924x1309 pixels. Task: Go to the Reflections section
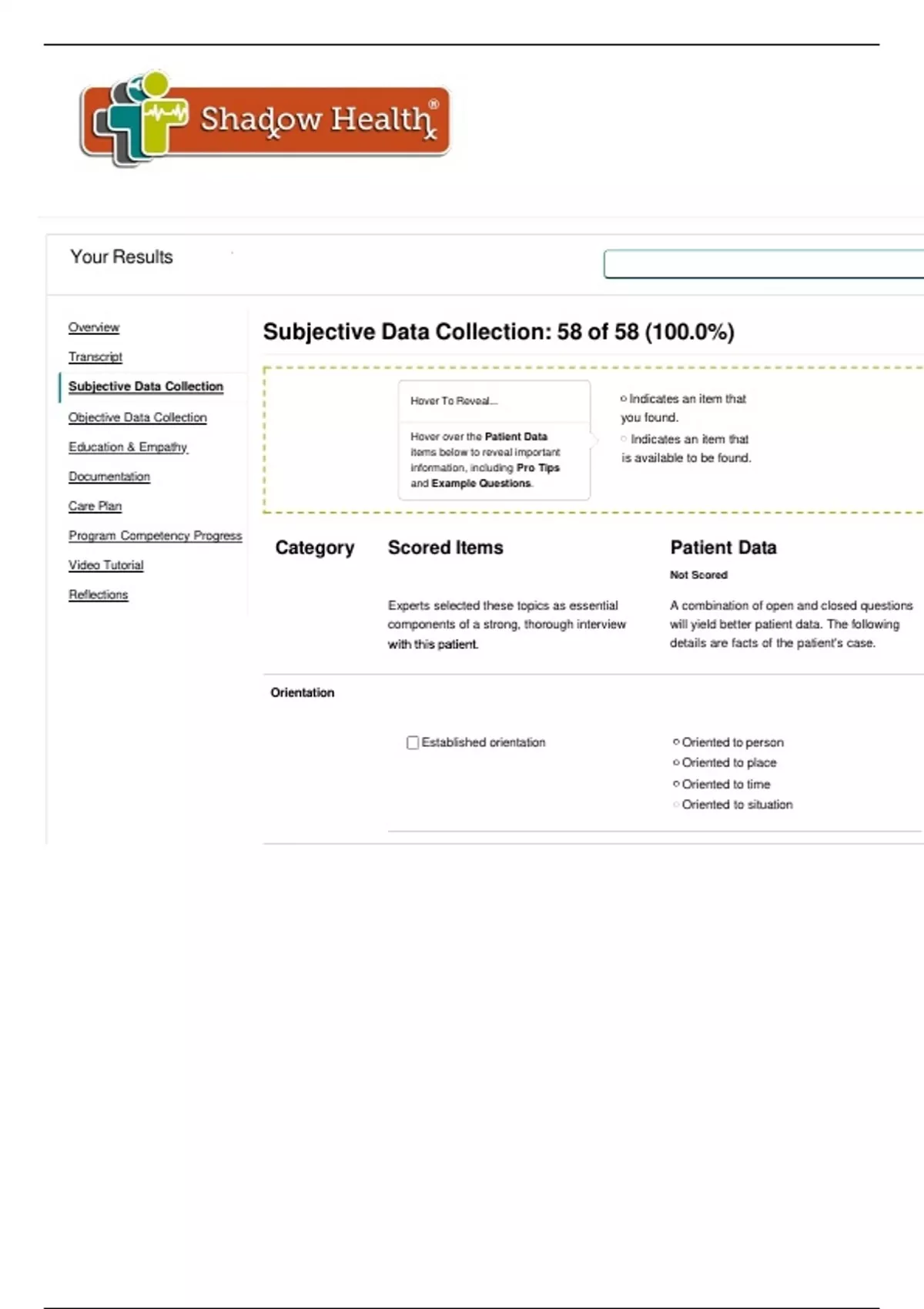pos(99,594)
